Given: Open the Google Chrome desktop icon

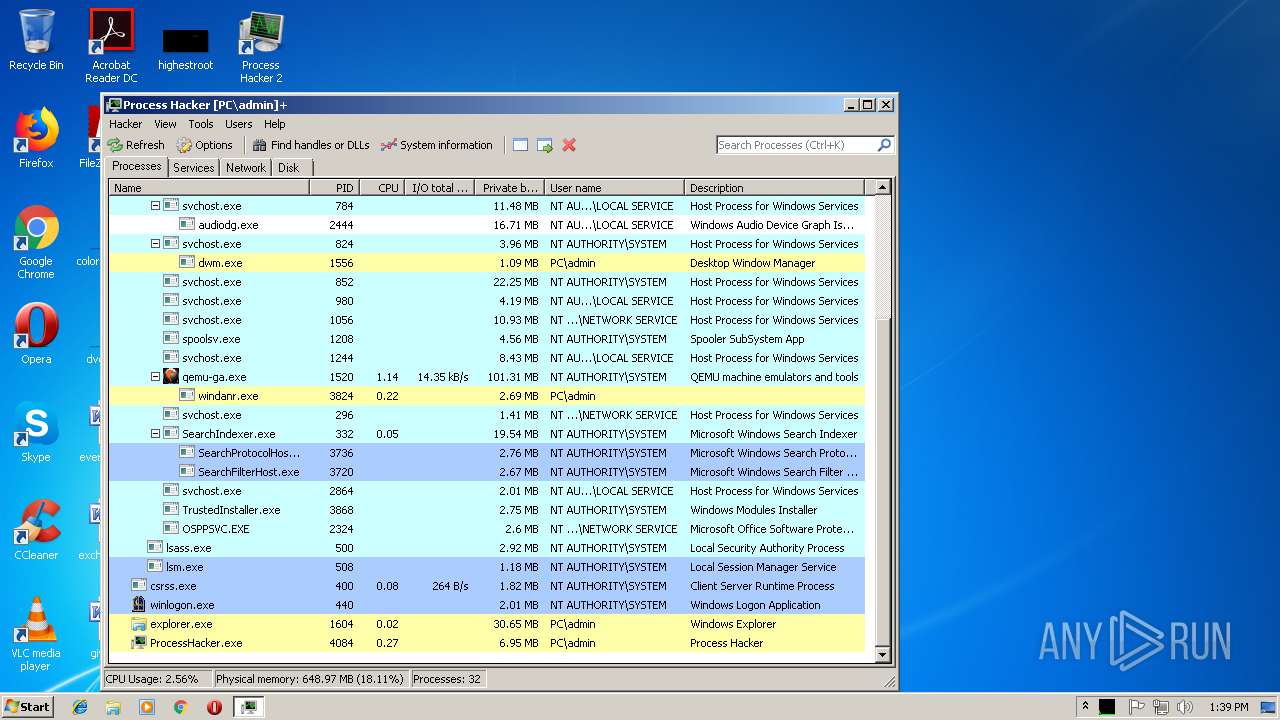Looking at the screenshot, I should click(x=36, y=242).
